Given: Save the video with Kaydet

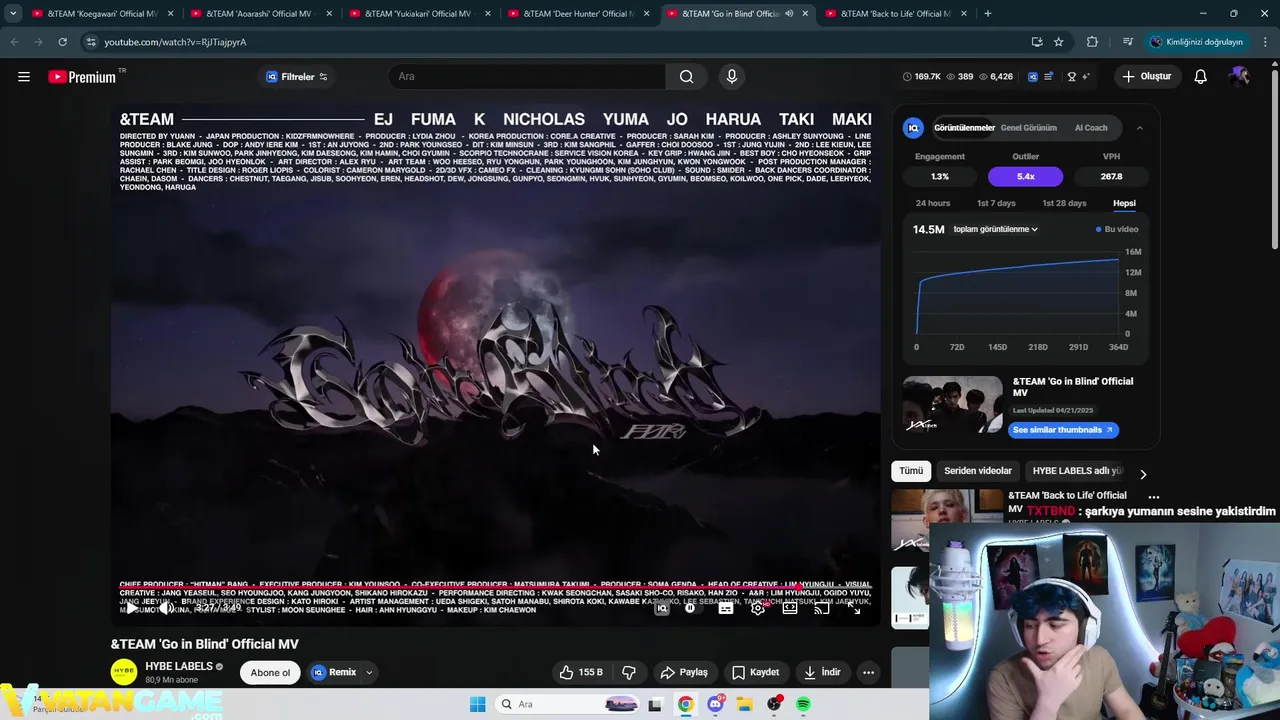Looking at the screenshot, I should point(755,672).
